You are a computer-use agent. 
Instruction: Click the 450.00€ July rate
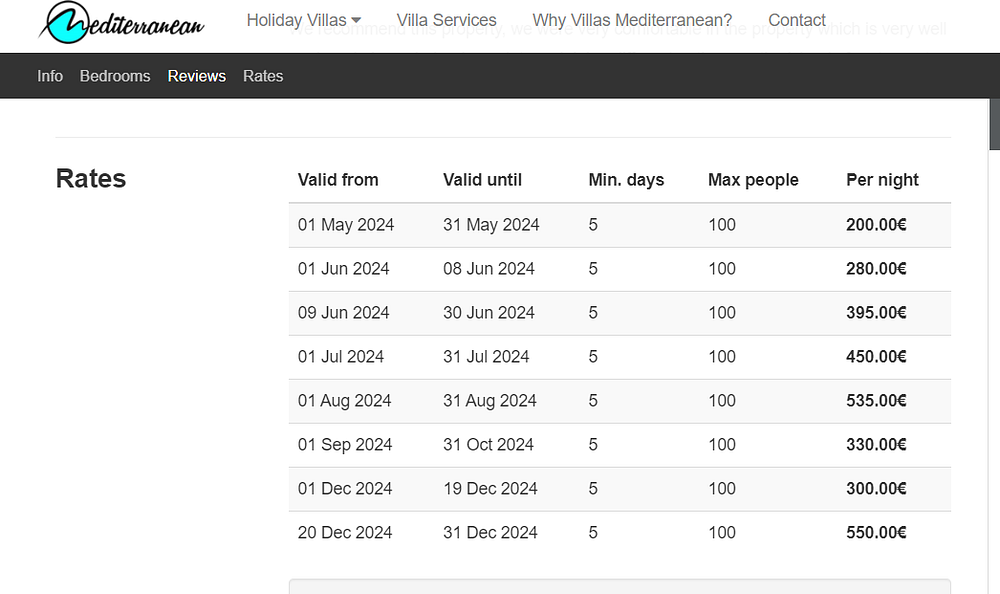[876, 357]
